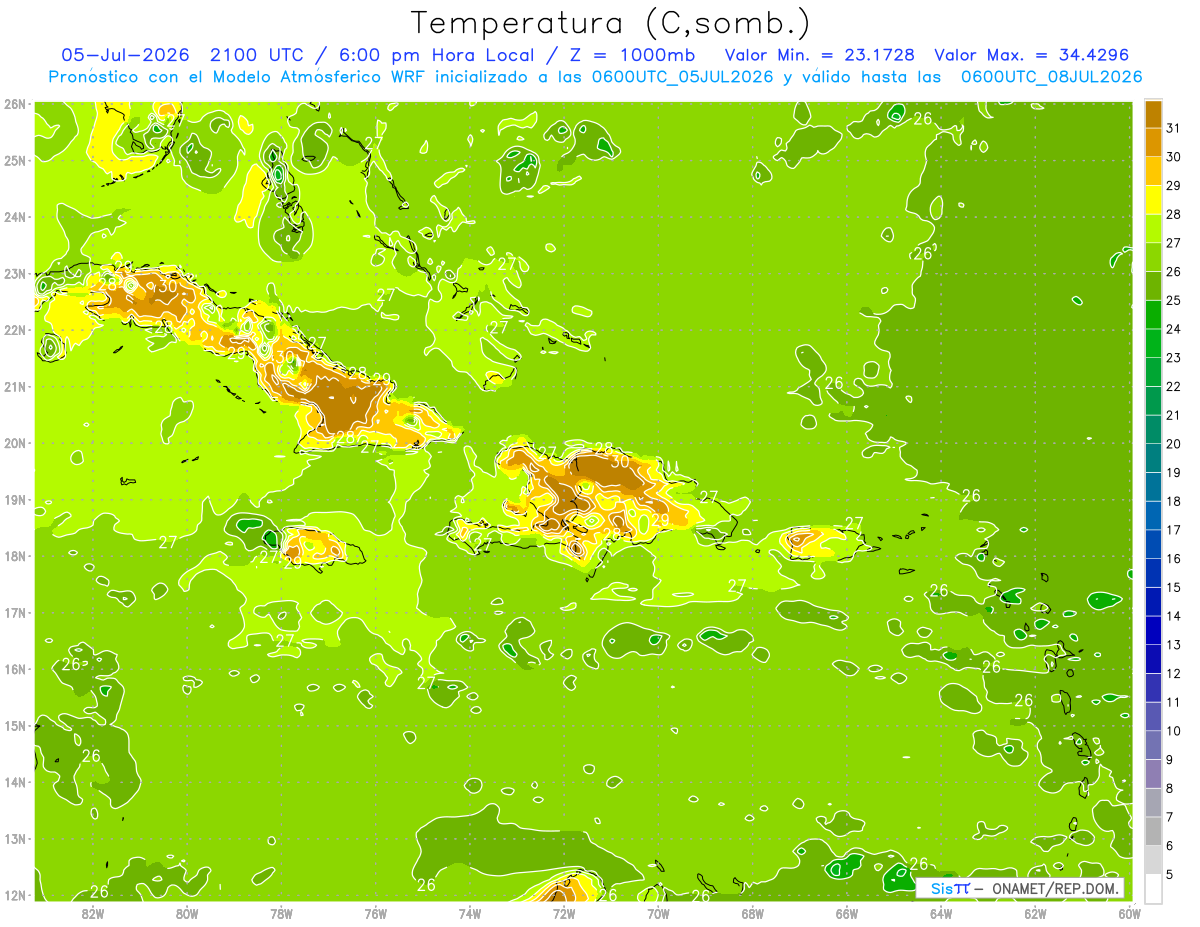1200x927 pixels.
Task: Click the "15N" latitude axis label
Action: coord(15,725)
